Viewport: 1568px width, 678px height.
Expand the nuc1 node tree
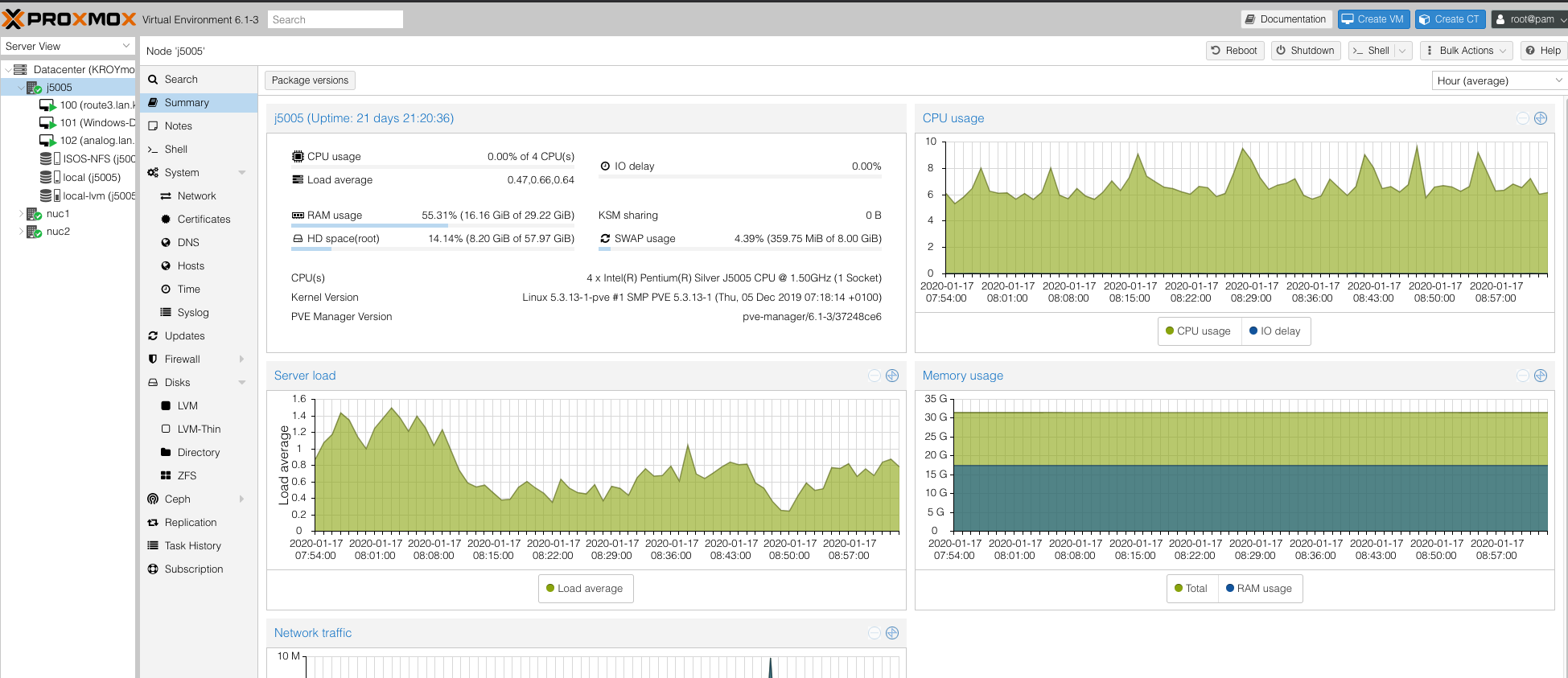point(21,214)
